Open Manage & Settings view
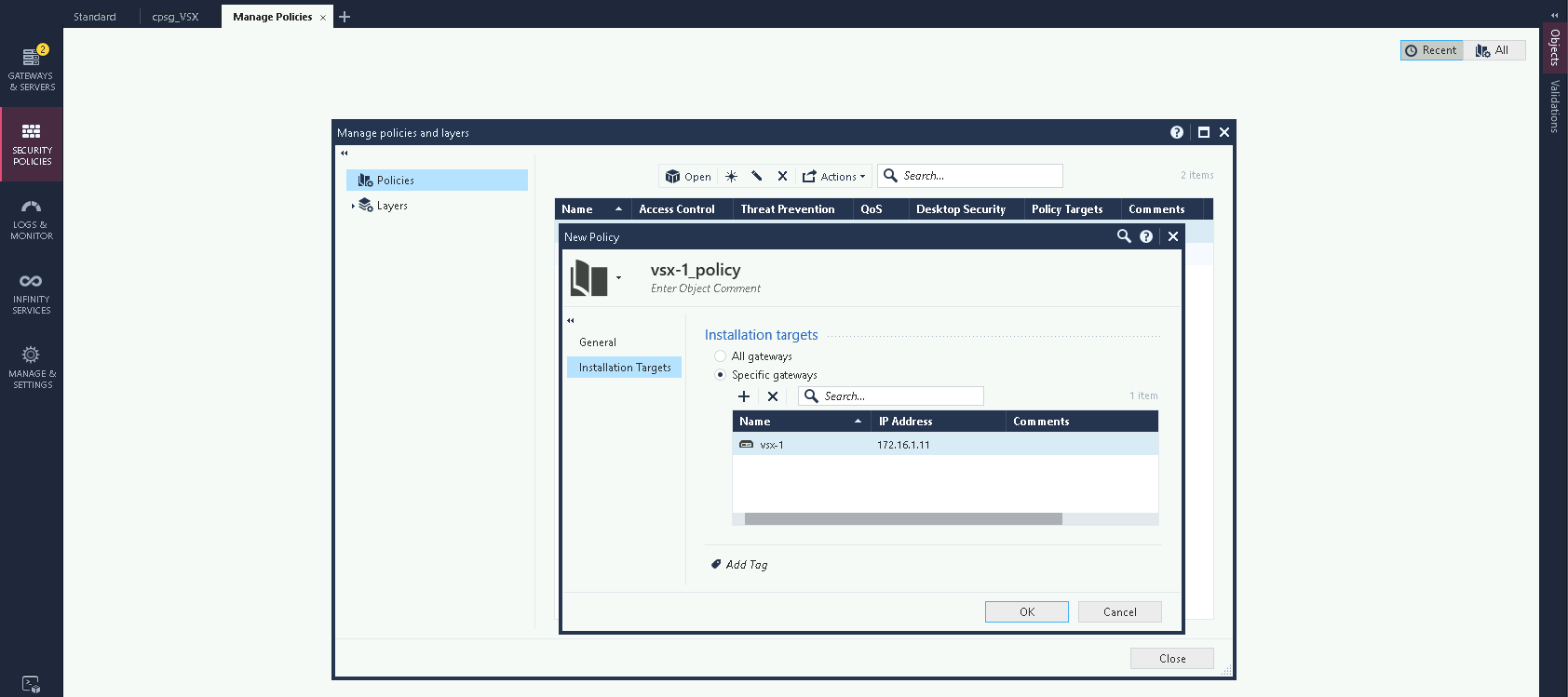Screen dimensions: 1568x697 pyautogui.click(x=32, y=368)
